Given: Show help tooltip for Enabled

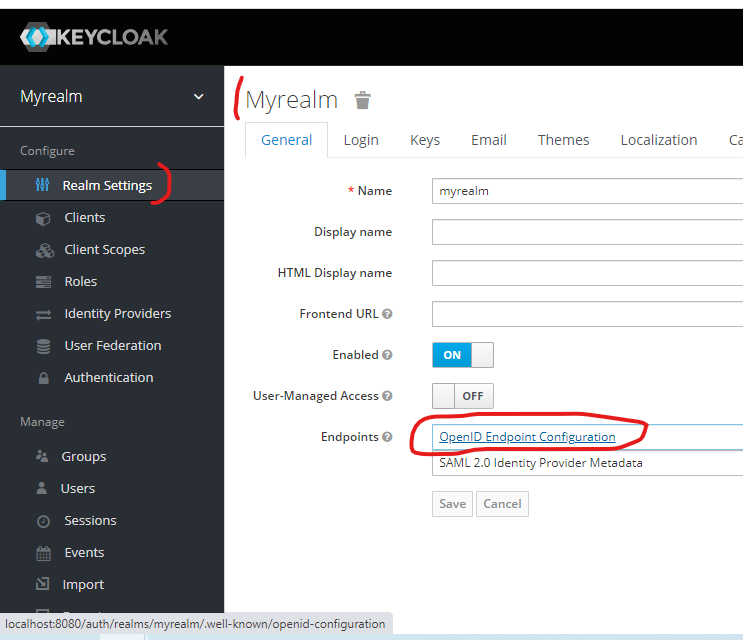Looking at the screenshot, I should [x=387, y=354].
